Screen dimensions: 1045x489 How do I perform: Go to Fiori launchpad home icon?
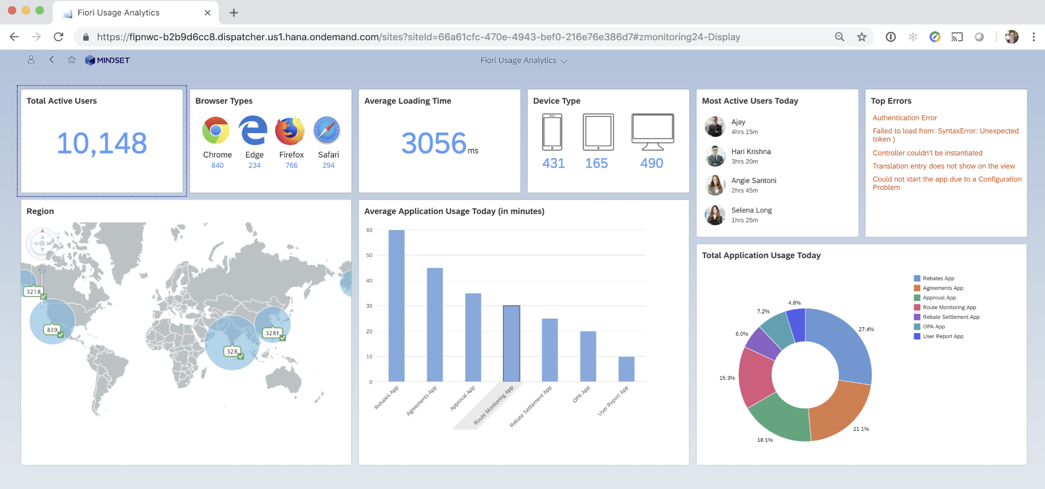[71, 60]
